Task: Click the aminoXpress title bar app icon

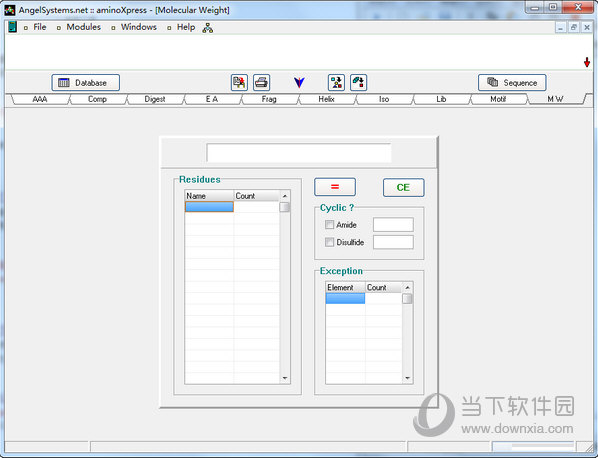Action: [x=10, y=10]
